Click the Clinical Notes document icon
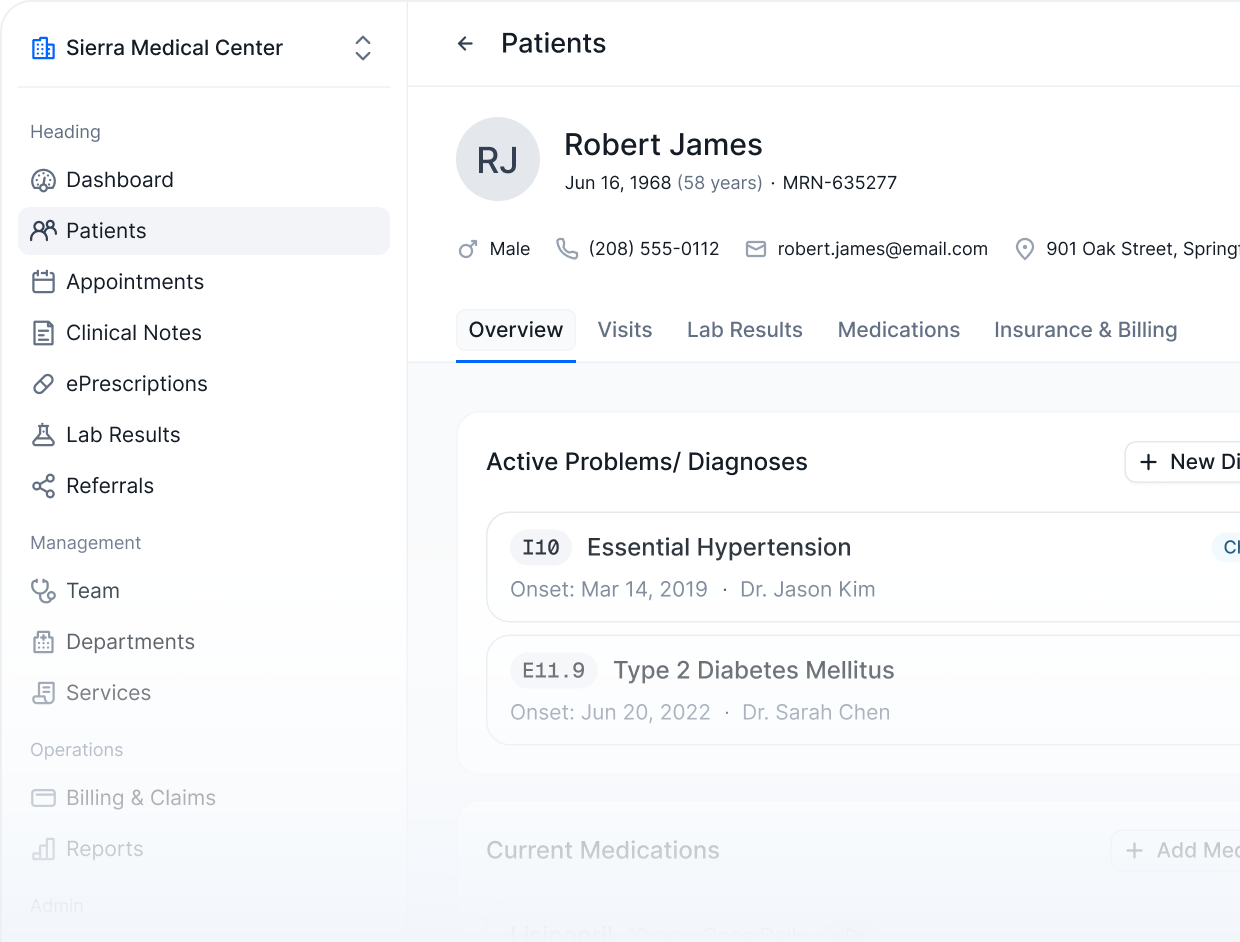 [x=43, y=333]
